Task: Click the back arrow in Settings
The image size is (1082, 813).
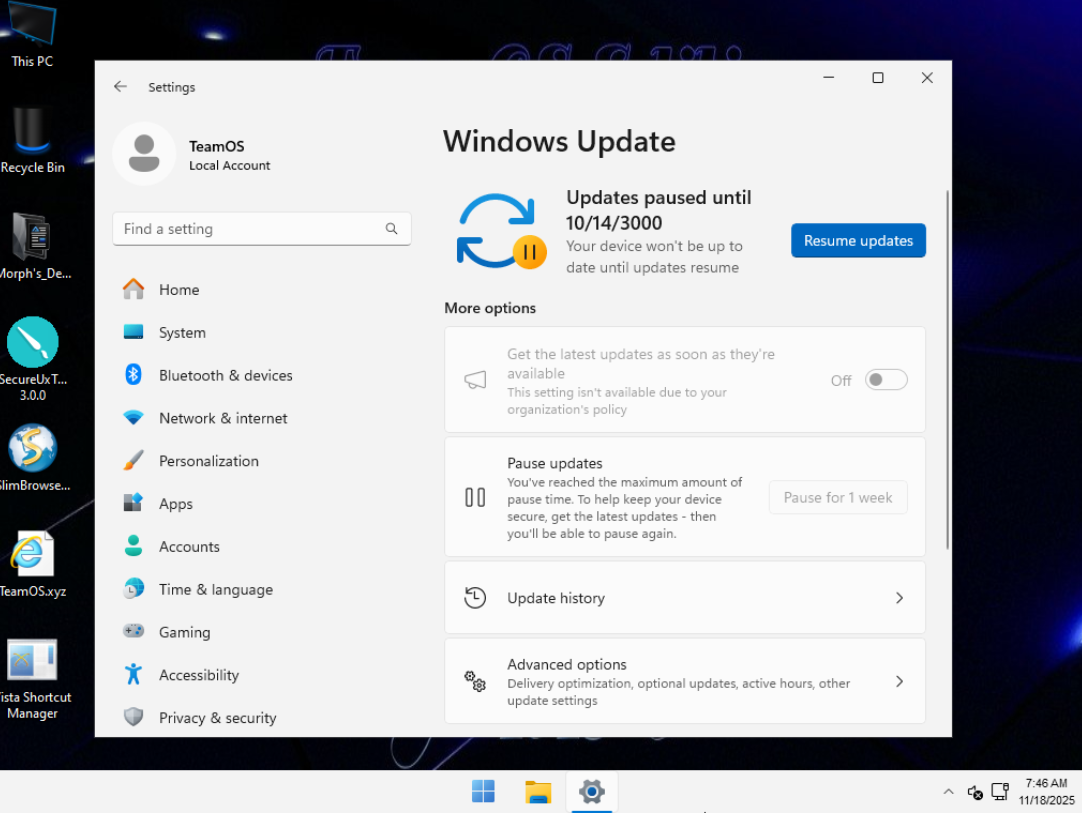Action: click(120, 87)
